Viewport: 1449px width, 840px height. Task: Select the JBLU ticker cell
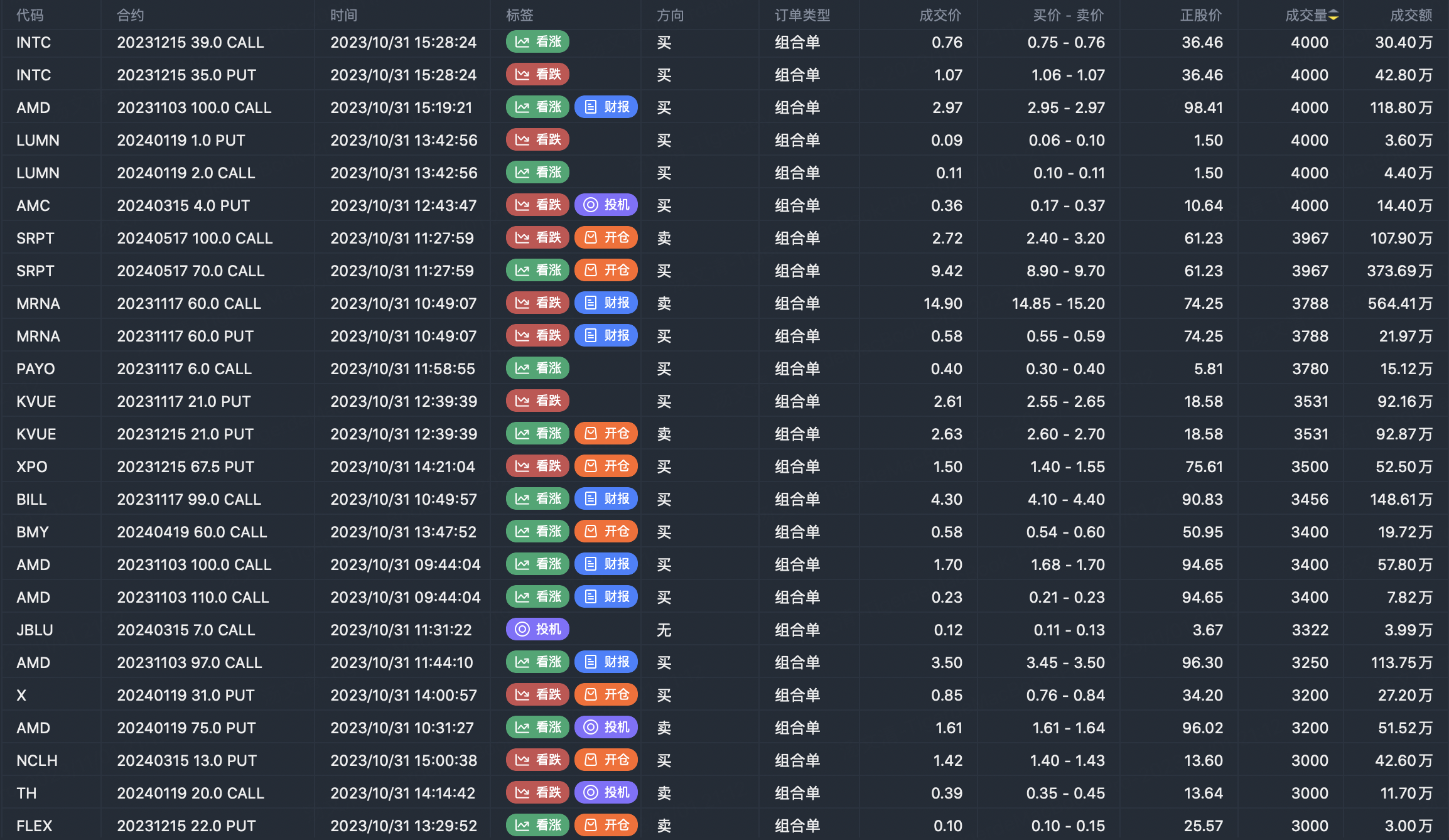pos(35,630)
